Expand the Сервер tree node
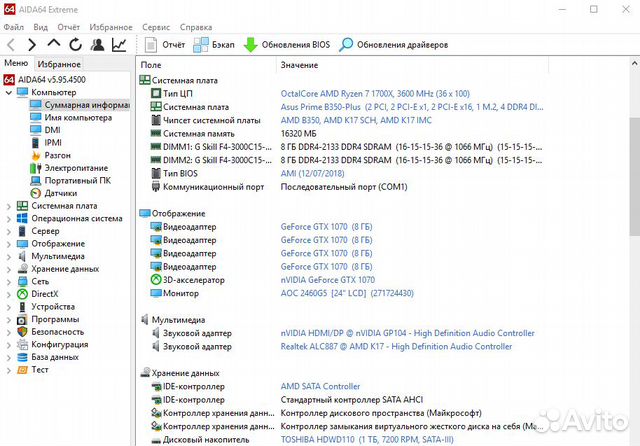Screen dimensions: 640x446 pos(9,232)
